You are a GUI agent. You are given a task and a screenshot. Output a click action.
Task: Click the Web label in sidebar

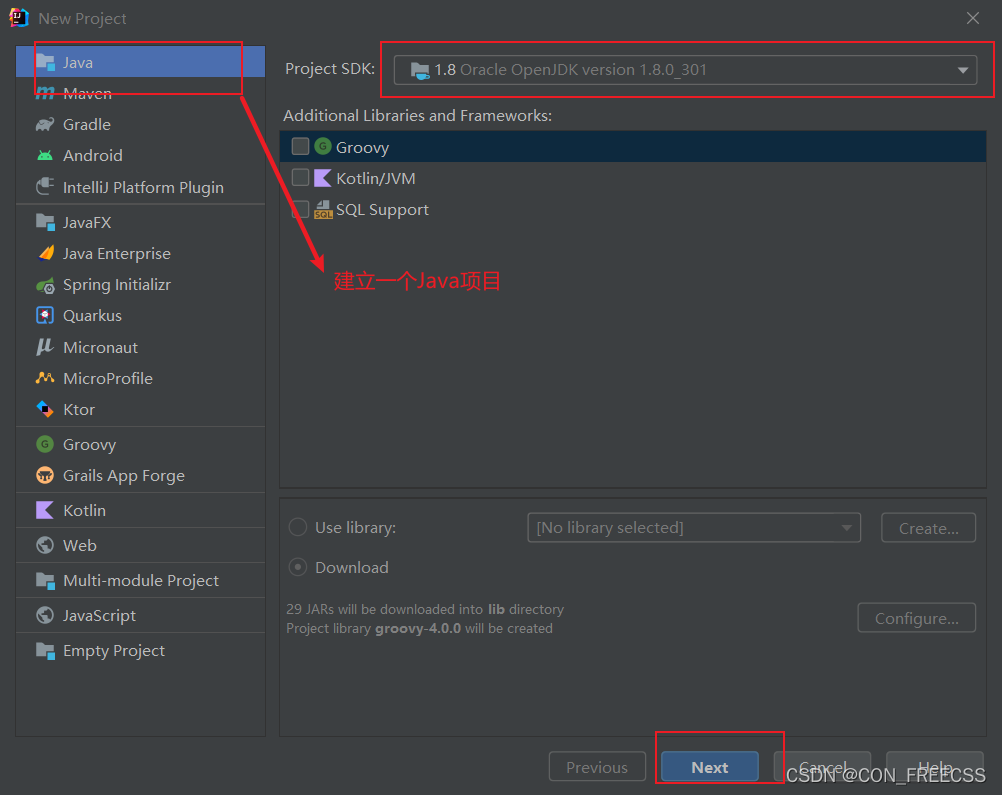click(x=80, y=545)
